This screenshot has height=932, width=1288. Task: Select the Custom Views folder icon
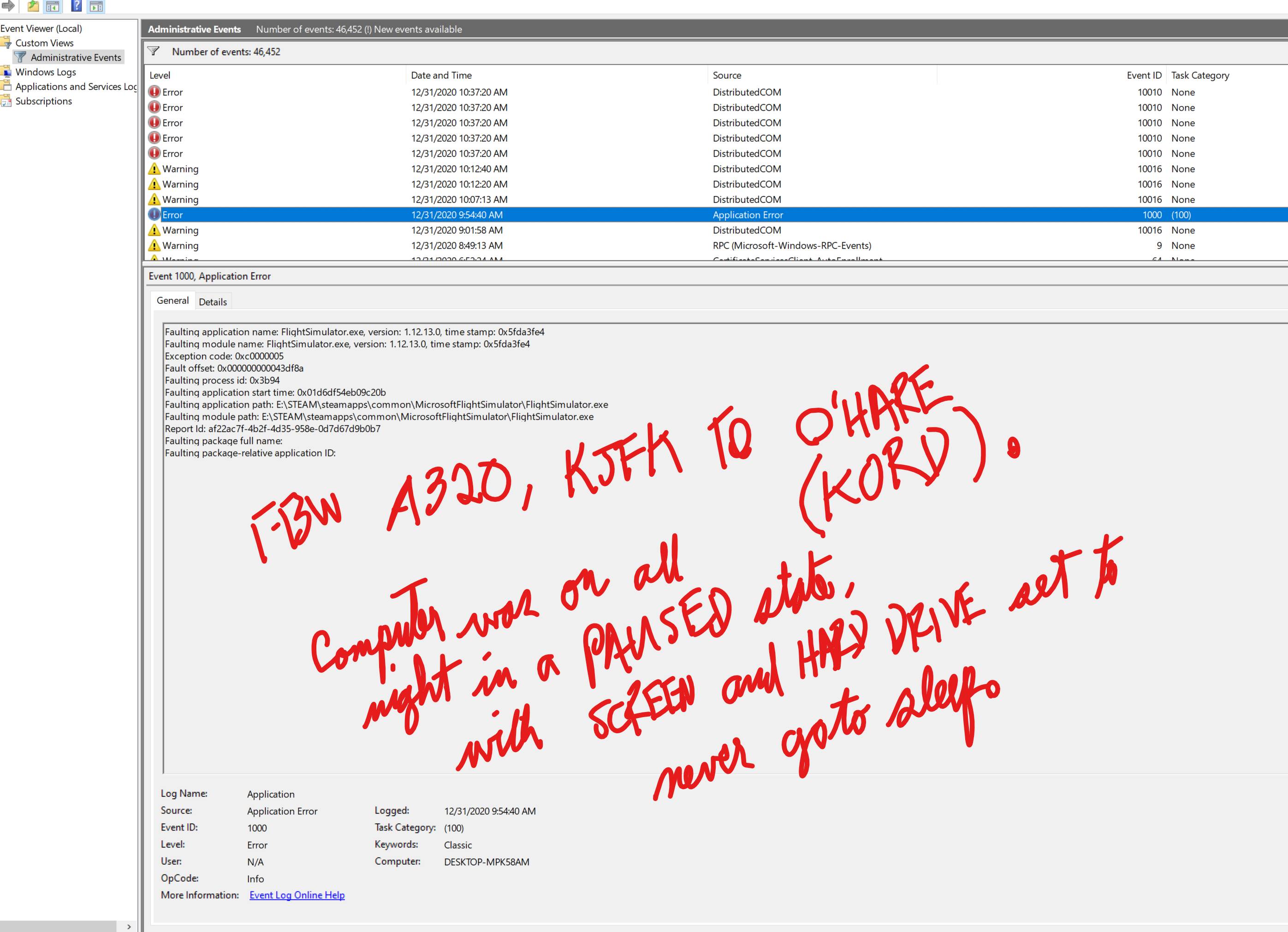pyautogui.click(x=6, y=42)
